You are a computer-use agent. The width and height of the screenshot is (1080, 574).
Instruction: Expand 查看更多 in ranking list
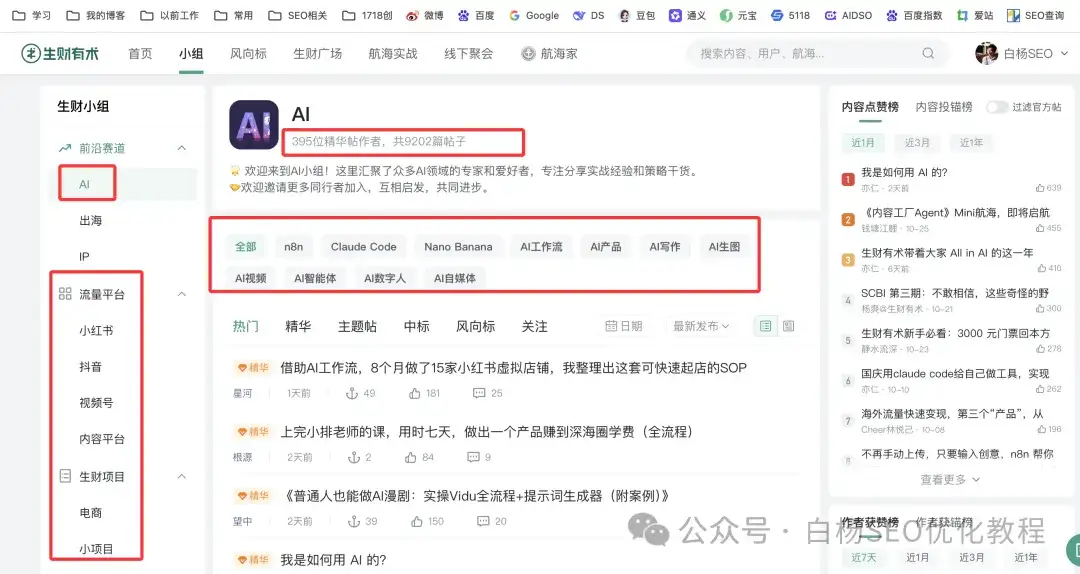coord(950,480)
